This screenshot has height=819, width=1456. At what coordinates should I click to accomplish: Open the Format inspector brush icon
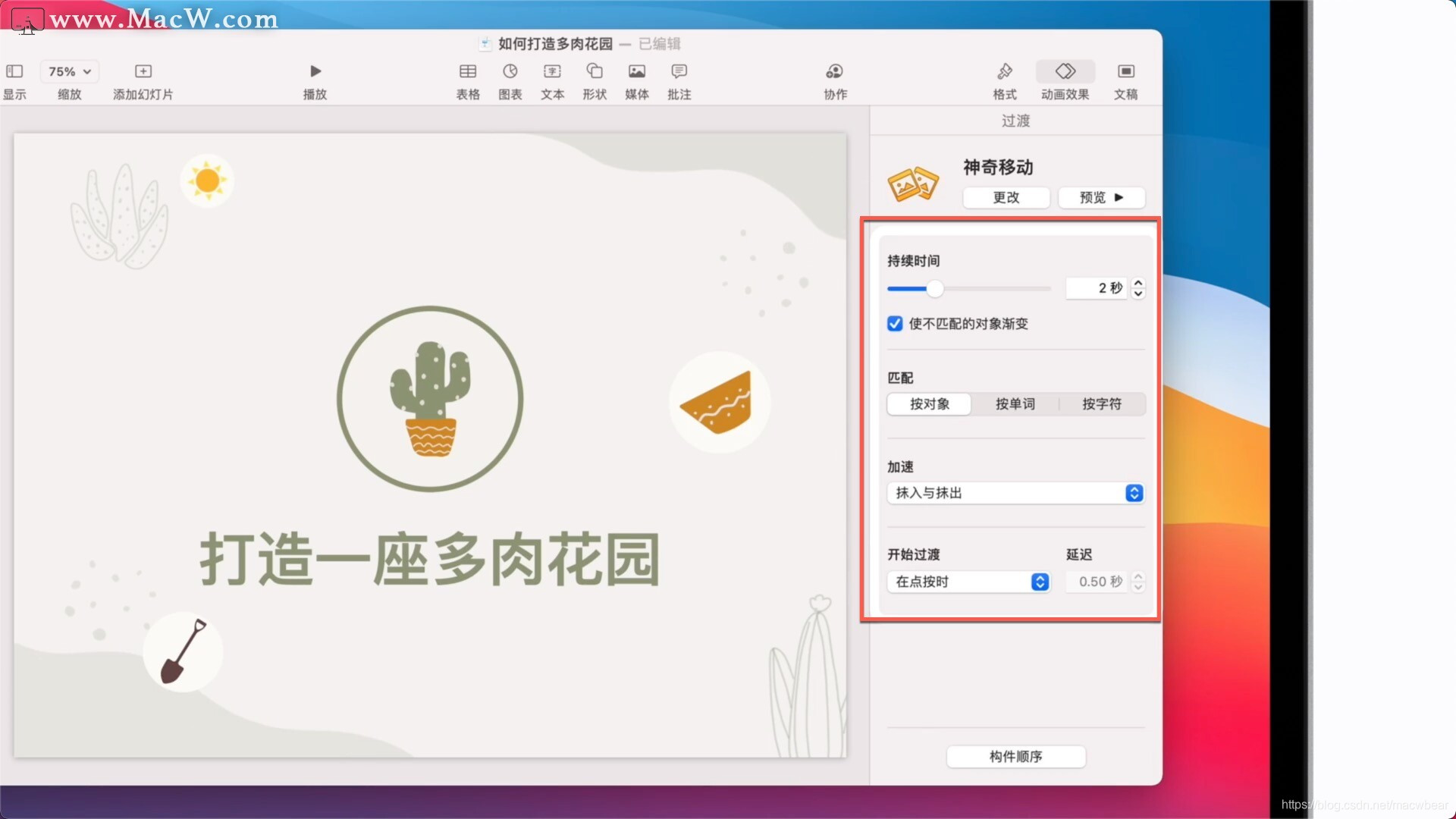pyautogui.click(x=1005, y=71)
